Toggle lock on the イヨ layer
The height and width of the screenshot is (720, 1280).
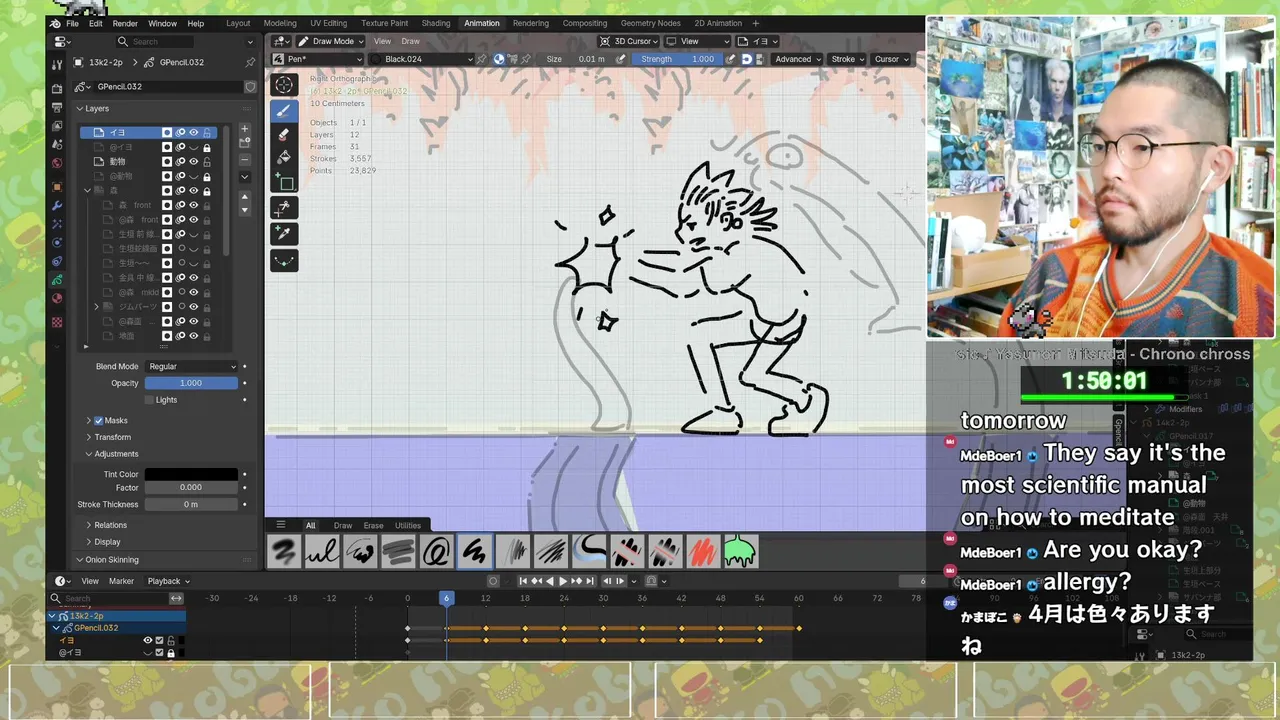207,132
